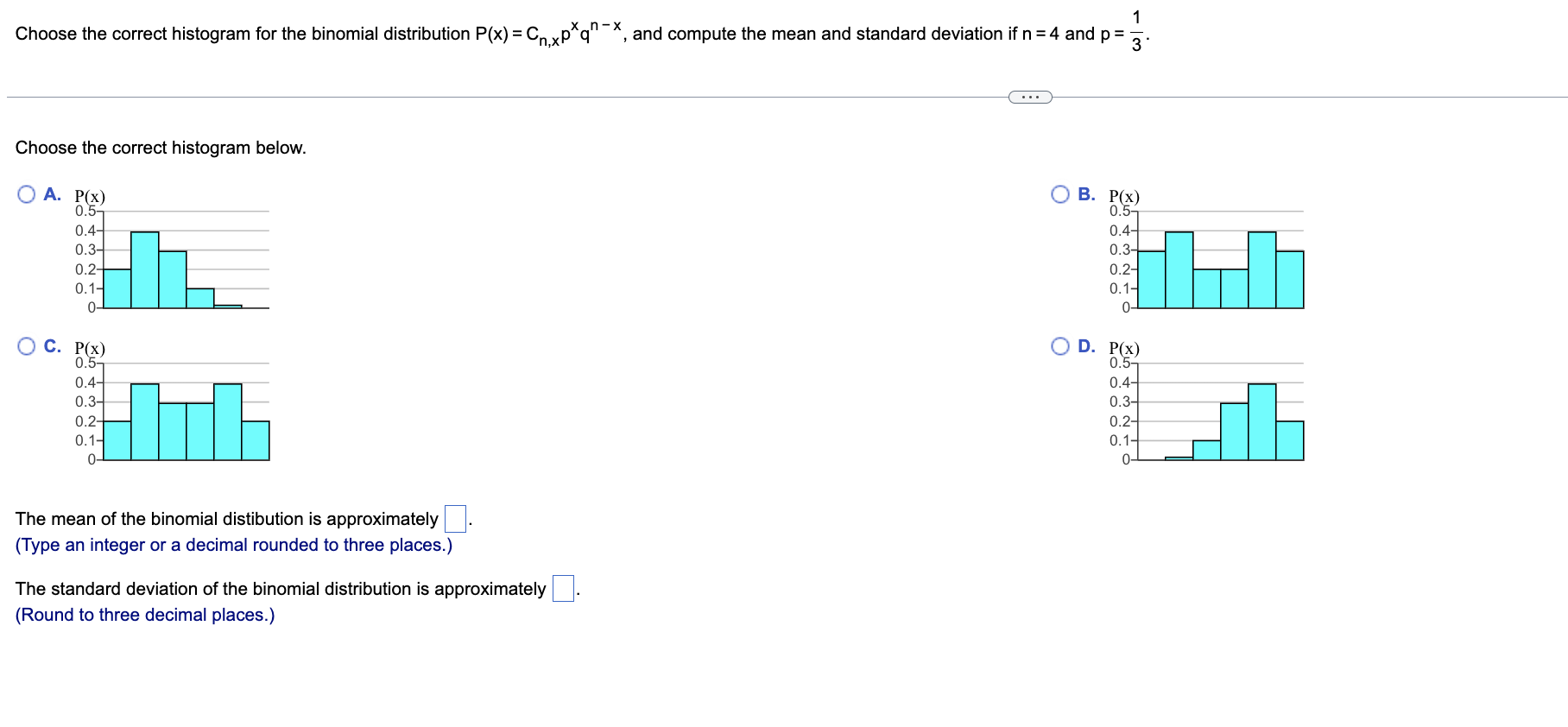The image size is (1568, 727).
Task: Select radio button for histogram option C
Action: click(25, 345)
